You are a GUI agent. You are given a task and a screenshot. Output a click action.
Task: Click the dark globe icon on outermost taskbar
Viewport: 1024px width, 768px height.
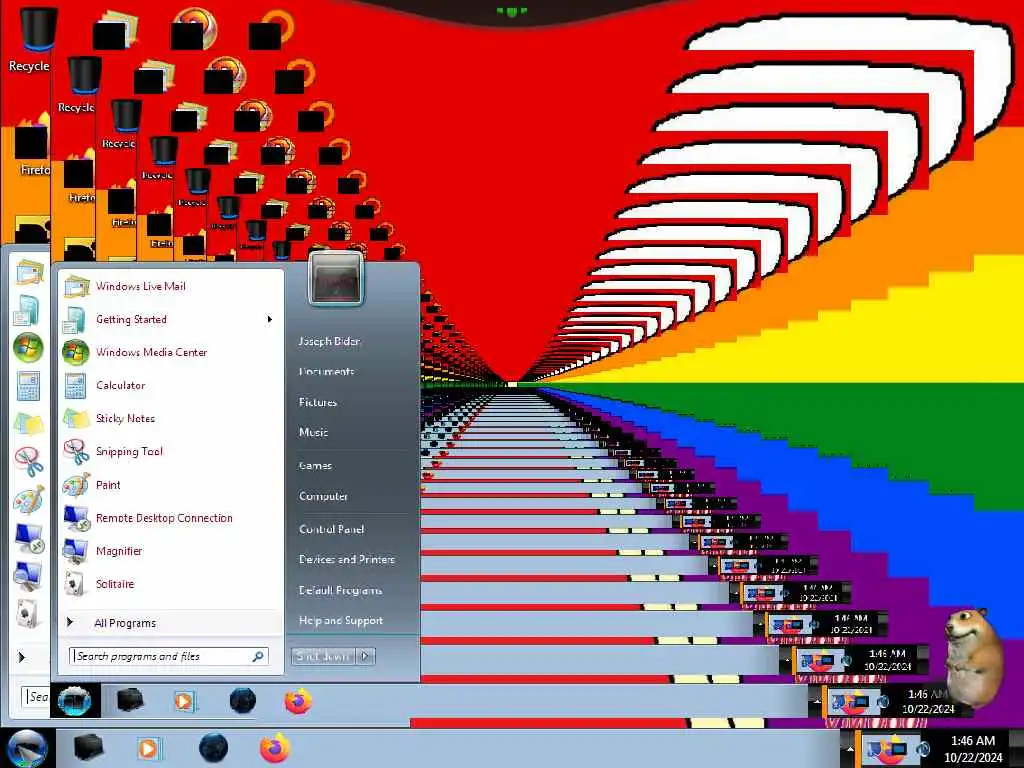213,748
